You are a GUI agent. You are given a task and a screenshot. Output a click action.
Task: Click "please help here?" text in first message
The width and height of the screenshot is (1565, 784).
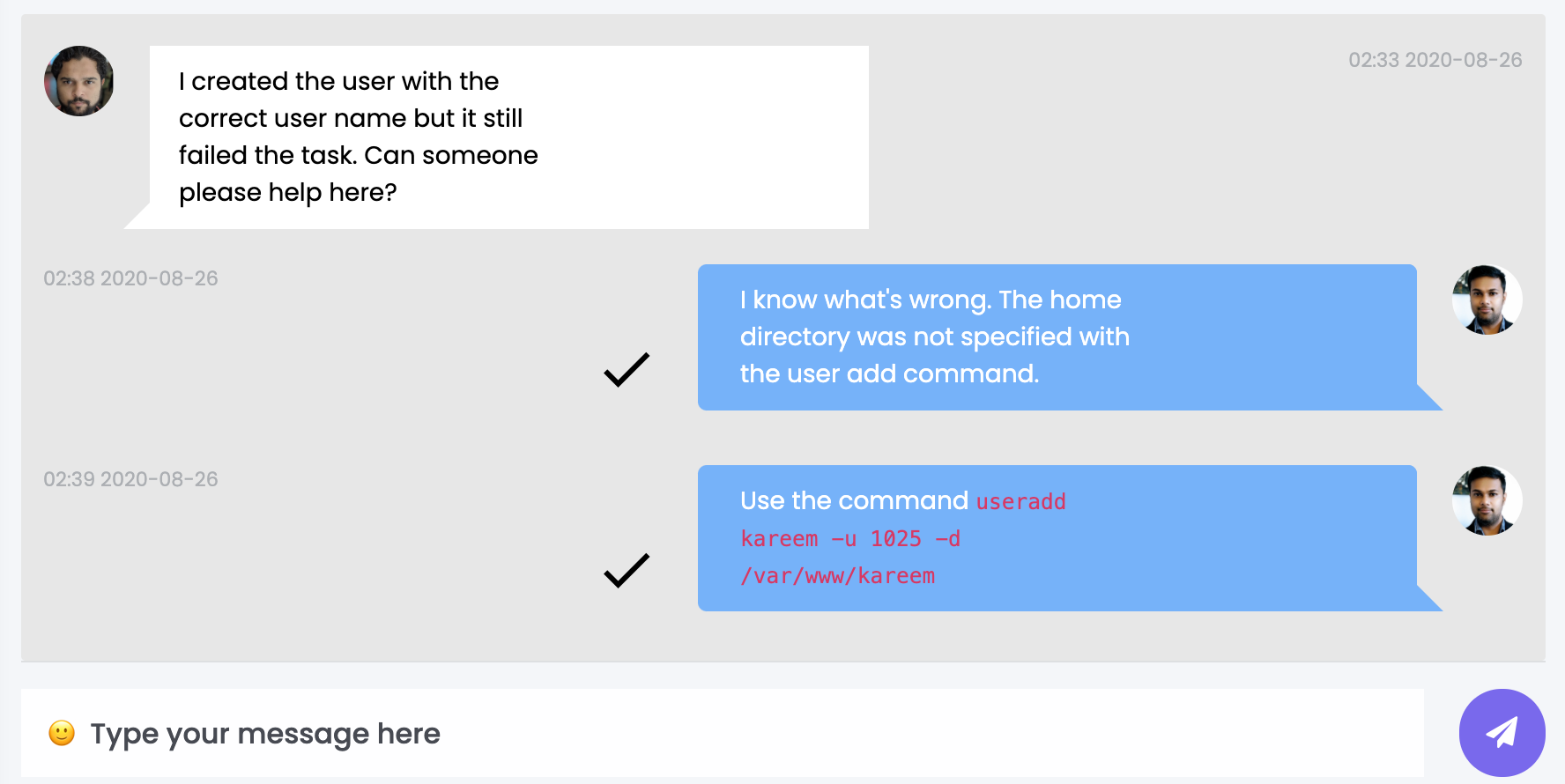288,192
